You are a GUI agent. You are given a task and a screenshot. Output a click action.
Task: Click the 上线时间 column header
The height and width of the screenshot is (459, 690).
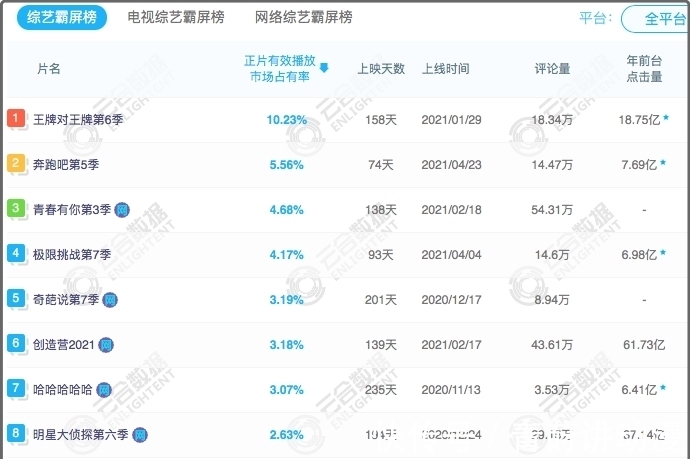pos(446,69)
